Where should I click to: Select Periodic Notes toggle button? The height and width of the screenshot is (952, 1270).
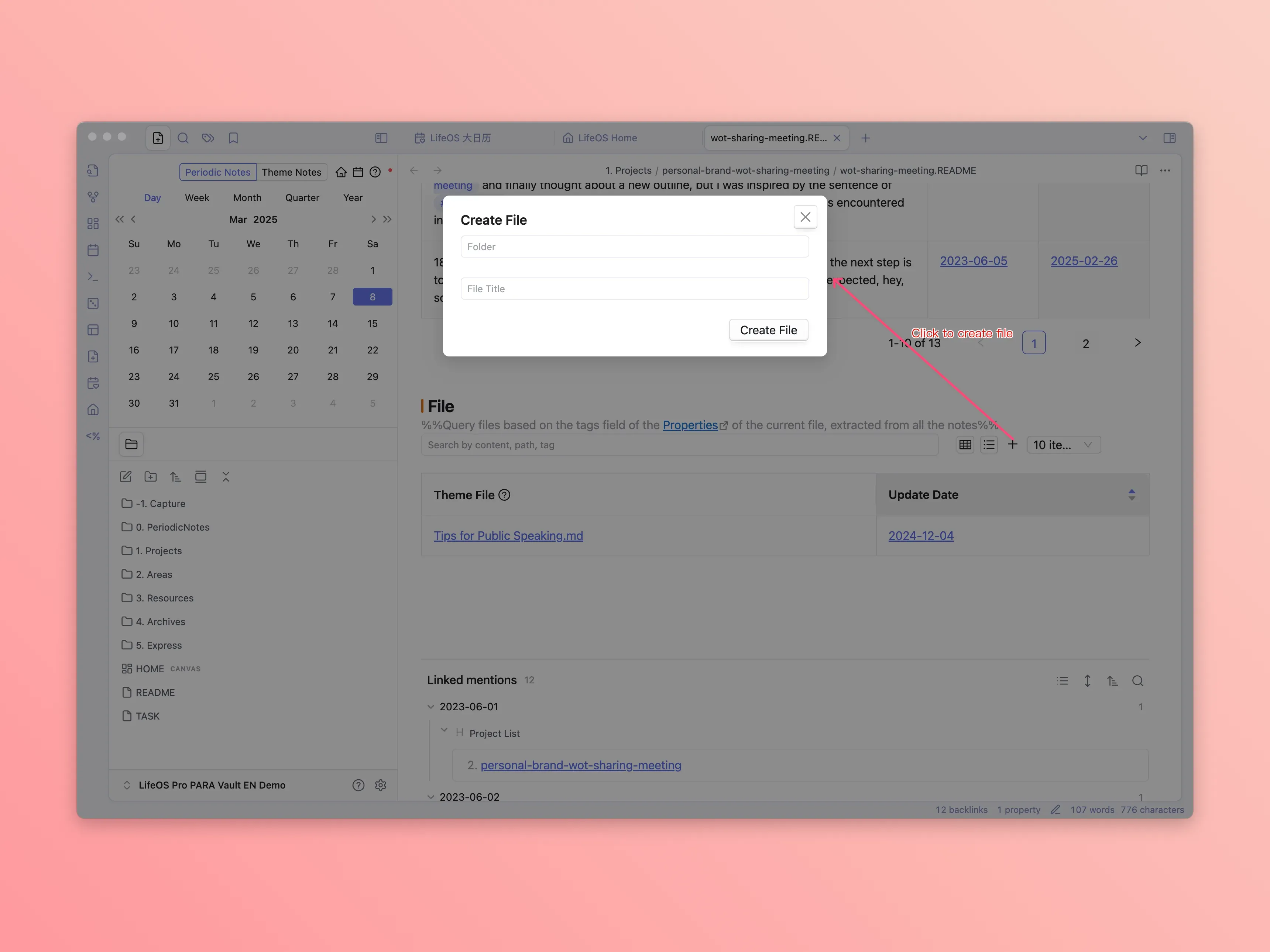tap(217, 172)
